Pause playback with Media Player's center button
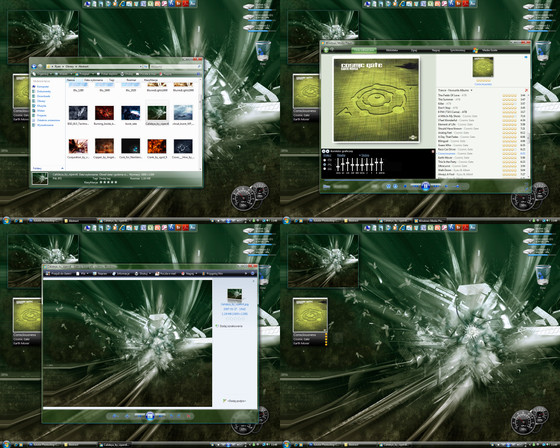This screenshot has width=560, height=448. [425, 186]
